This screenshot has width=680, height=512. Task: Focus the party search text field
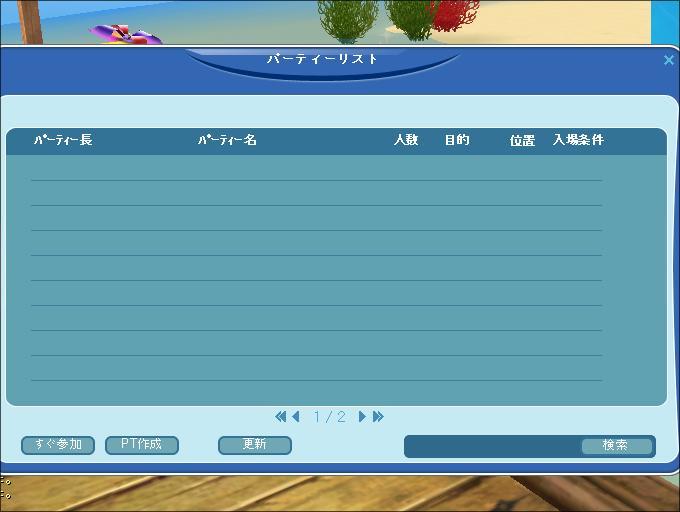point(492,446)
